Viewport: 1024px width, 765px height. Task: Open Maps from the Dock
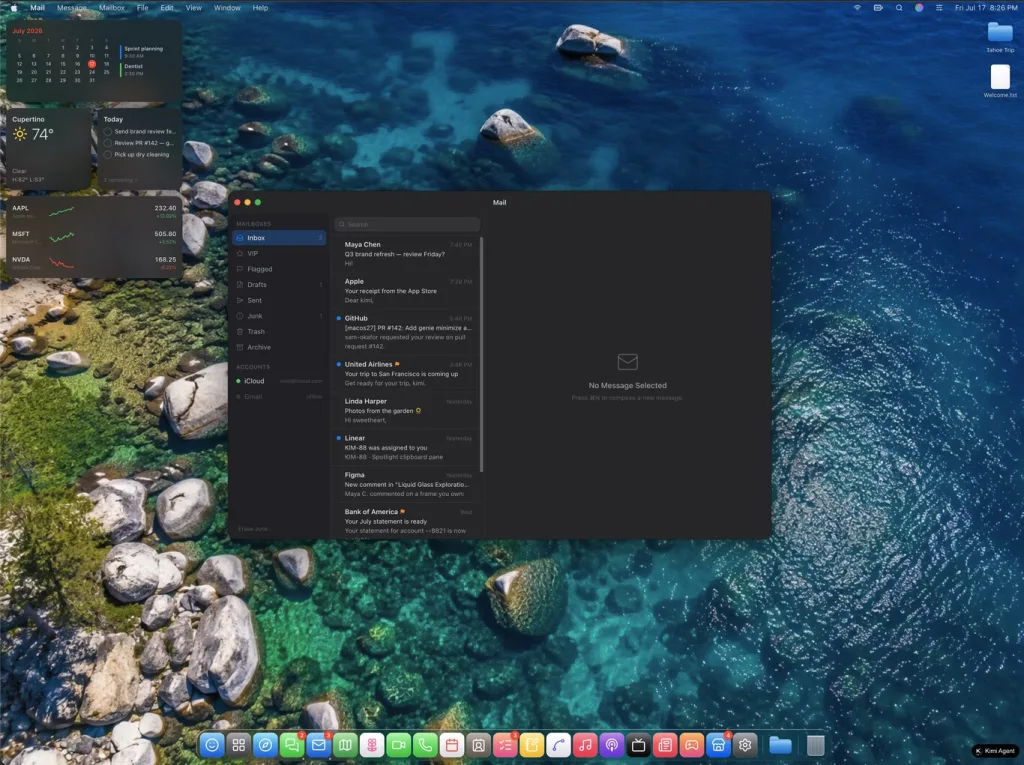[345, 745]
